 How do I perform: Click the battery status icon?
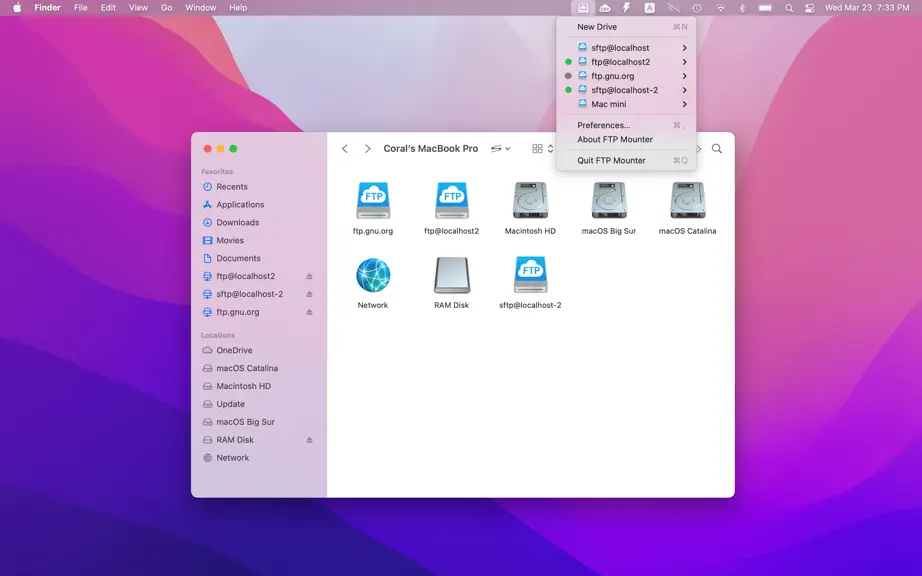pos(766,8)
